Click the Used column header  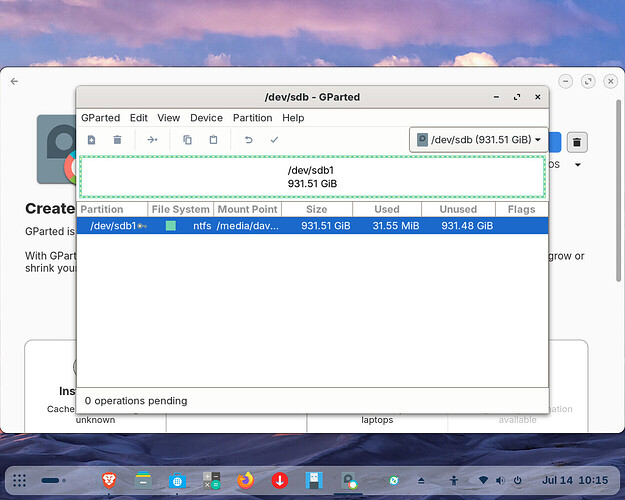click(387, 209)
